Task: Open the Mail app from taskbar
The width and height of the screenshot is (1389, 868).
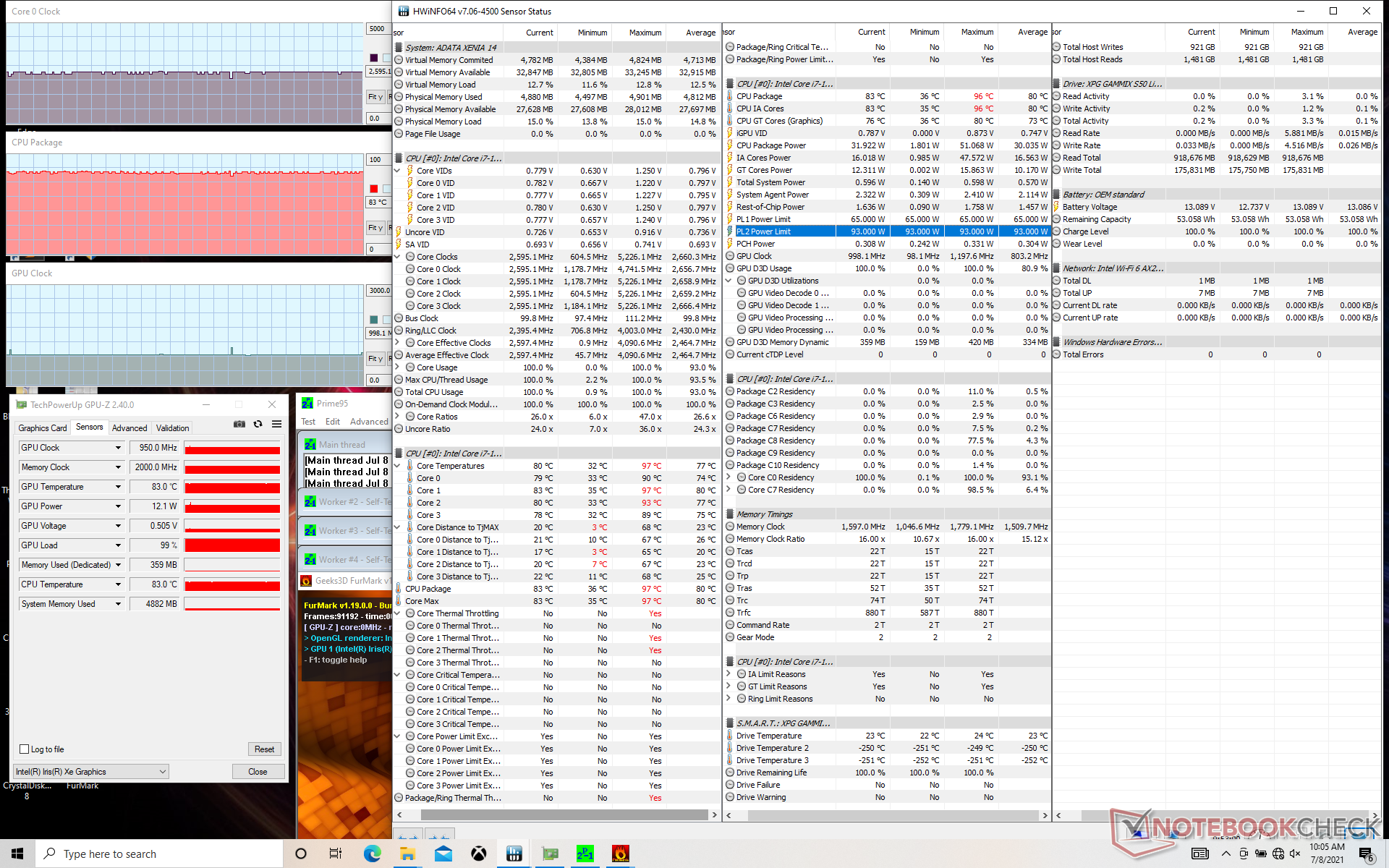Action: click(x=443, y=854)
